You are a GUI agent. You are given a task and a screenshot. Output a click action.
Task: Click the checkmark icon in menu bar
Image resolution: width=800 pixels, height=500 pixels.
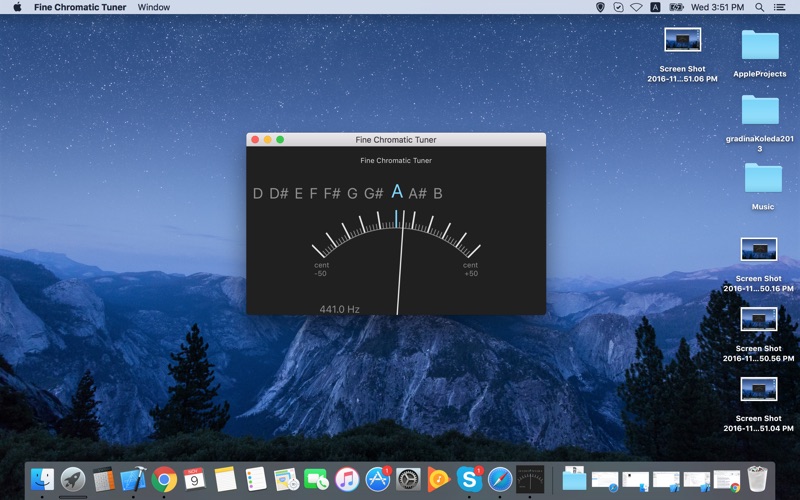(x=618, y=7)
